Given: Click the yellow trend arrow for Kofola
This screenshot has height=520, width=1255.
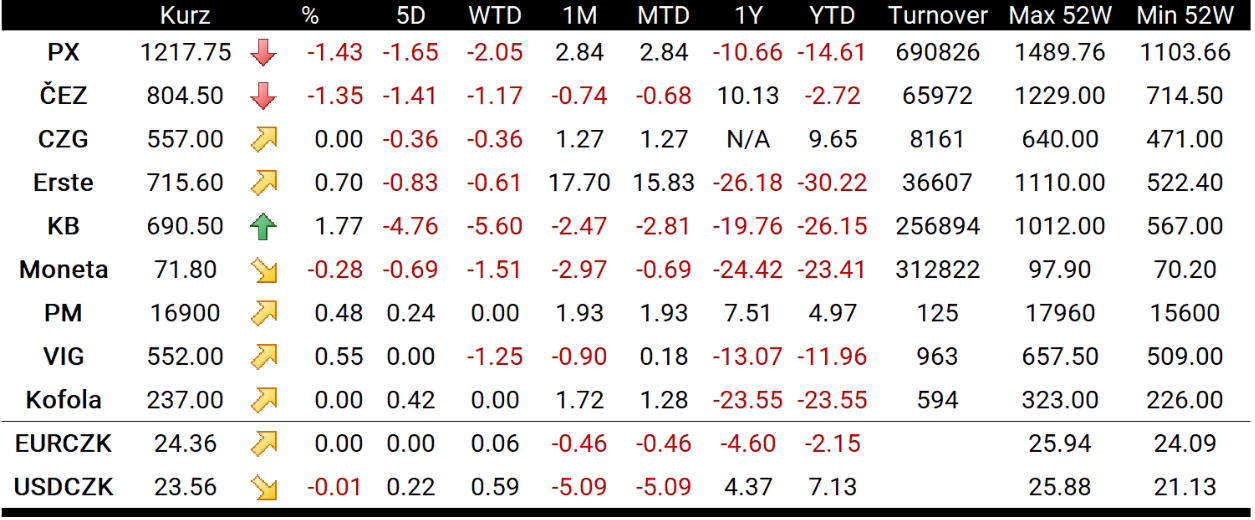Looking at the screenshot, I should coord(263,400).
